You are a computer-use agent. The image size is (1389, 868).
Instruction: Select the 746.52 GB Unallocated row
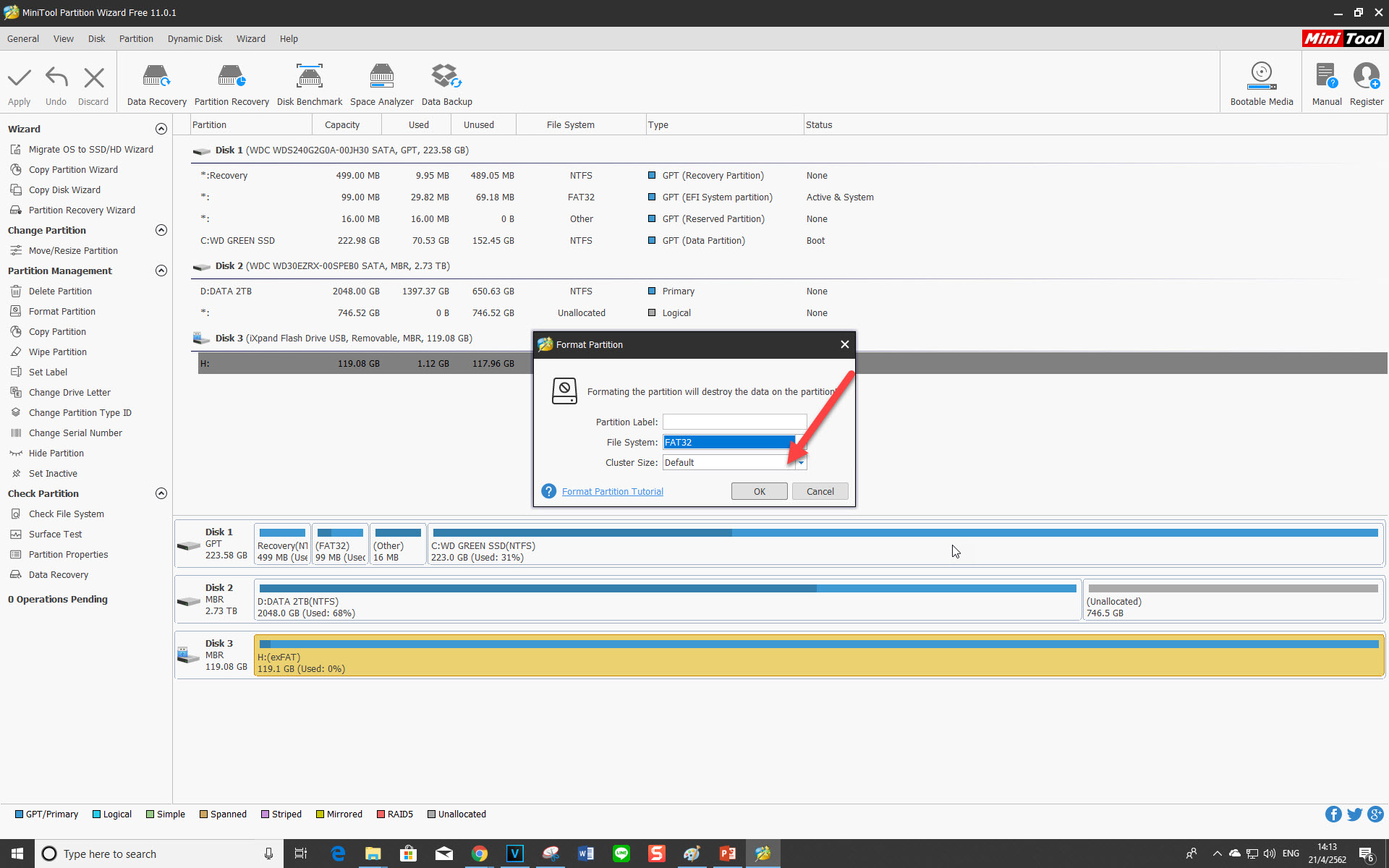[x=789, y=312]
